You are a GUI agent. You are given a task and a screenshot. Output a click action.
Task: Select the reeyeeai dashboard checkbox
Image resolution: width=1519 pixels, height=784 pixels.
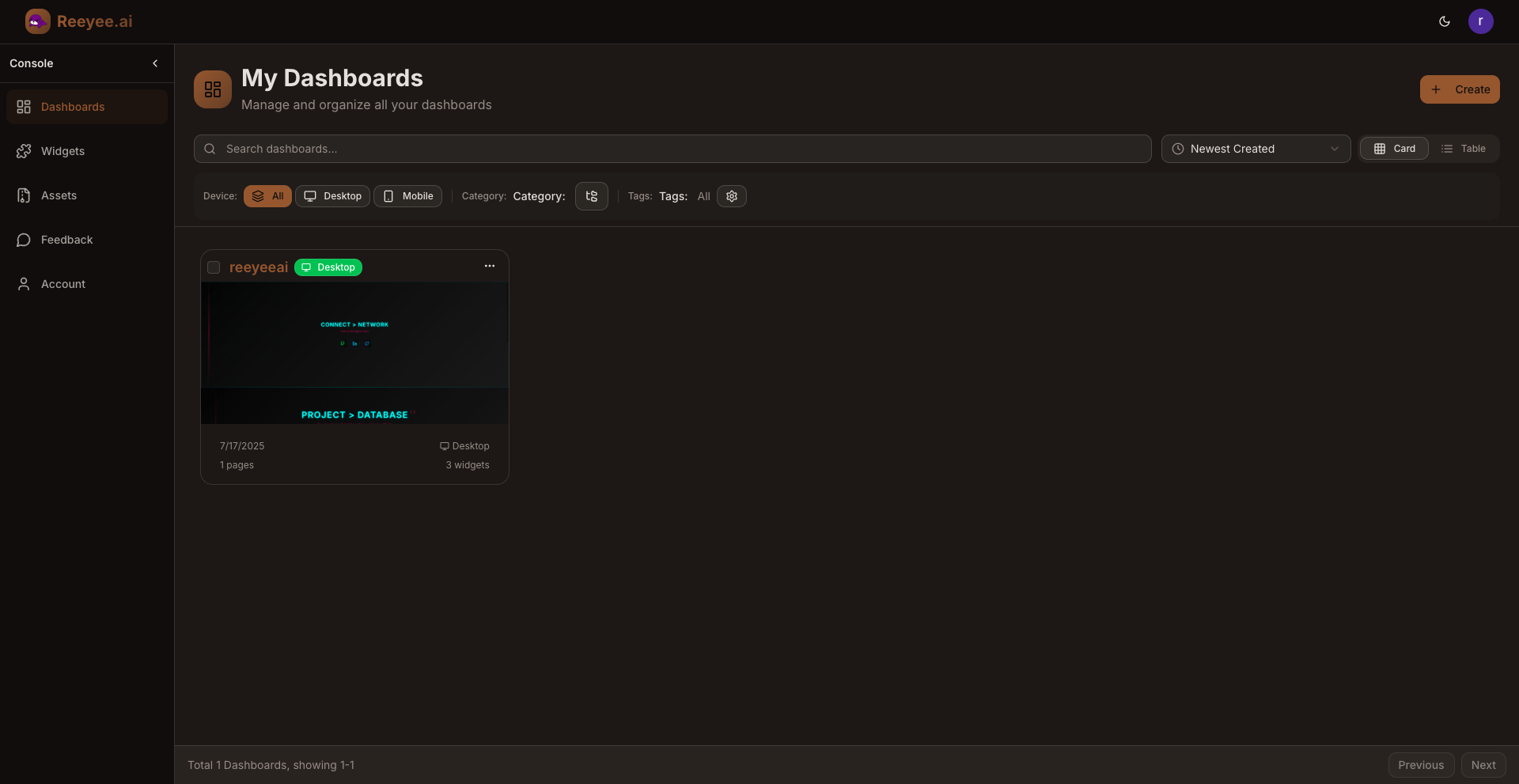[x=214, y=267]
